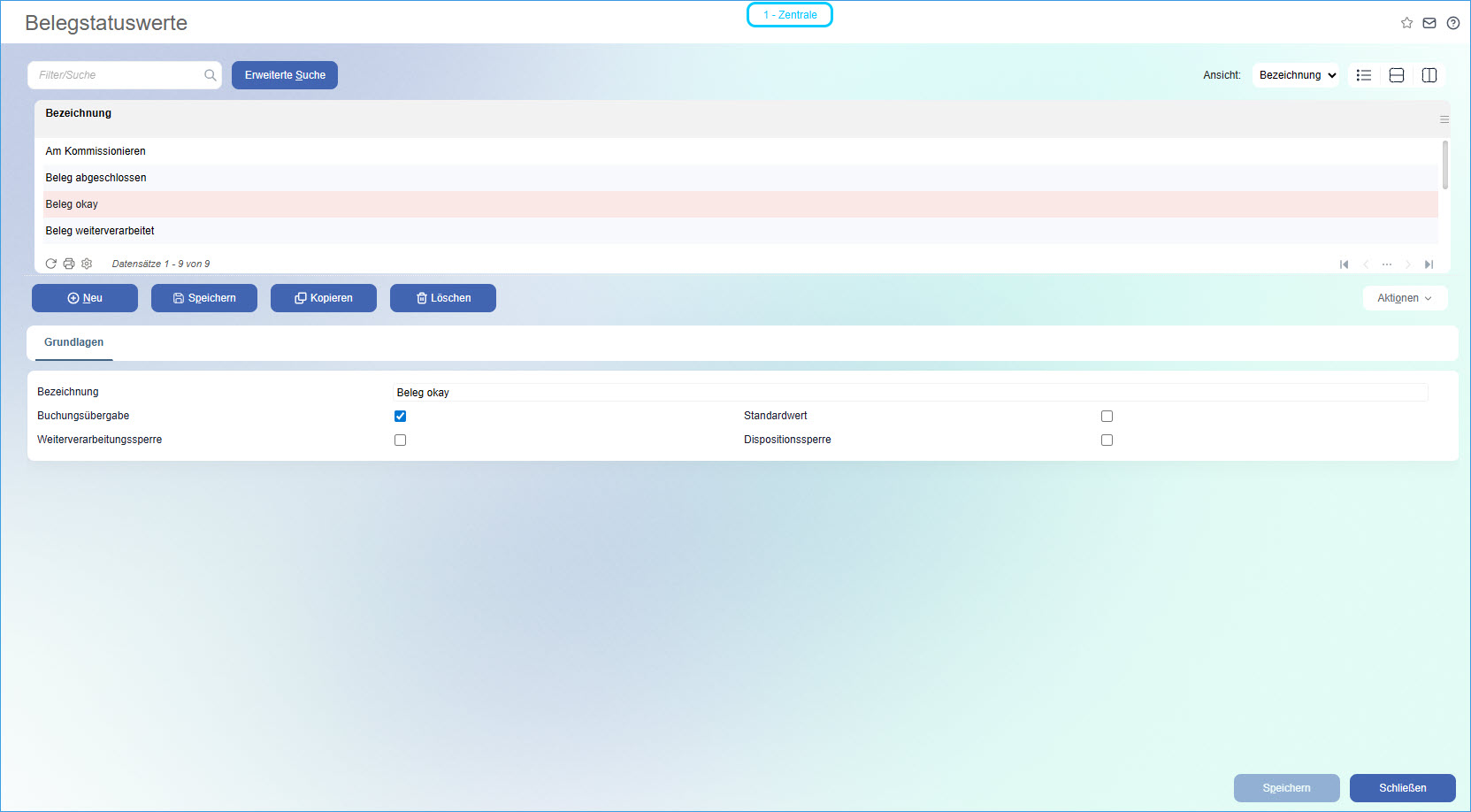Open the help question mark icon

(1453, 23)
